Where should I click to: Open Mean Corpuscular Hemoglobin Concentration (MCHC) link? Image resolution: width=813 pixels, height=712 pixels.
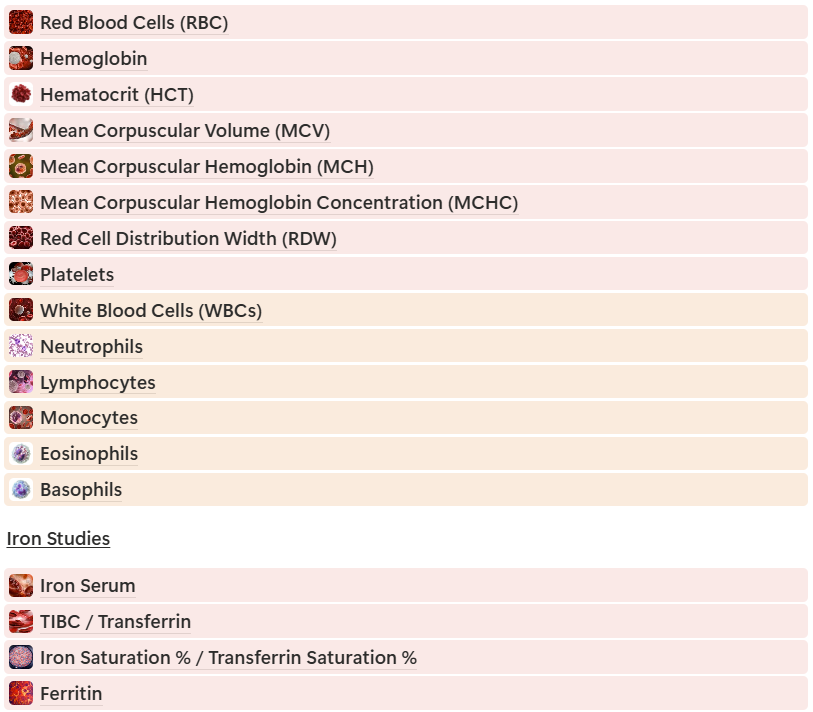click(279, 203)
